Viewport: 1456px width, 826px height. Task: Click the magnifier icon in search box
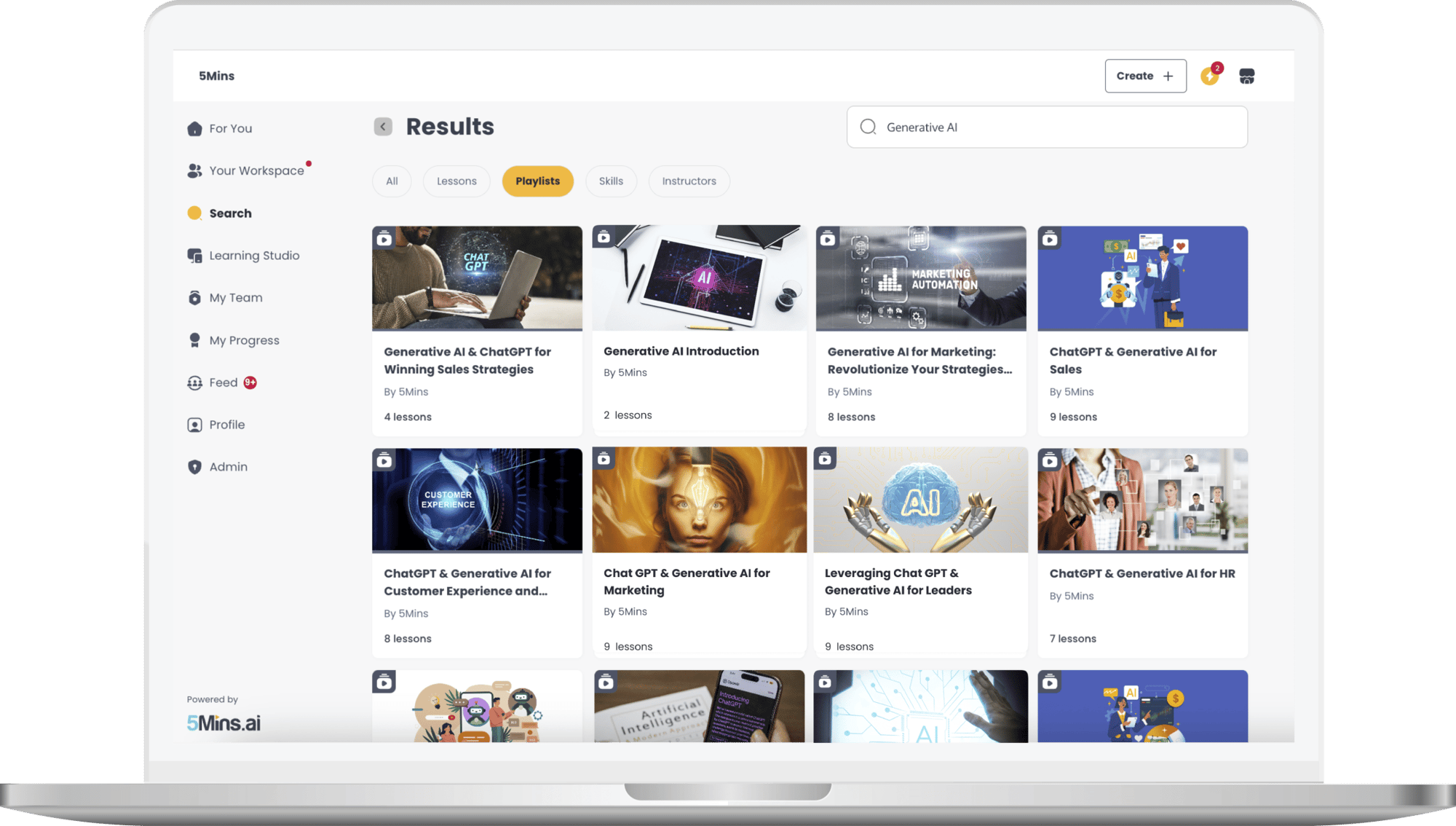point(868,127)
